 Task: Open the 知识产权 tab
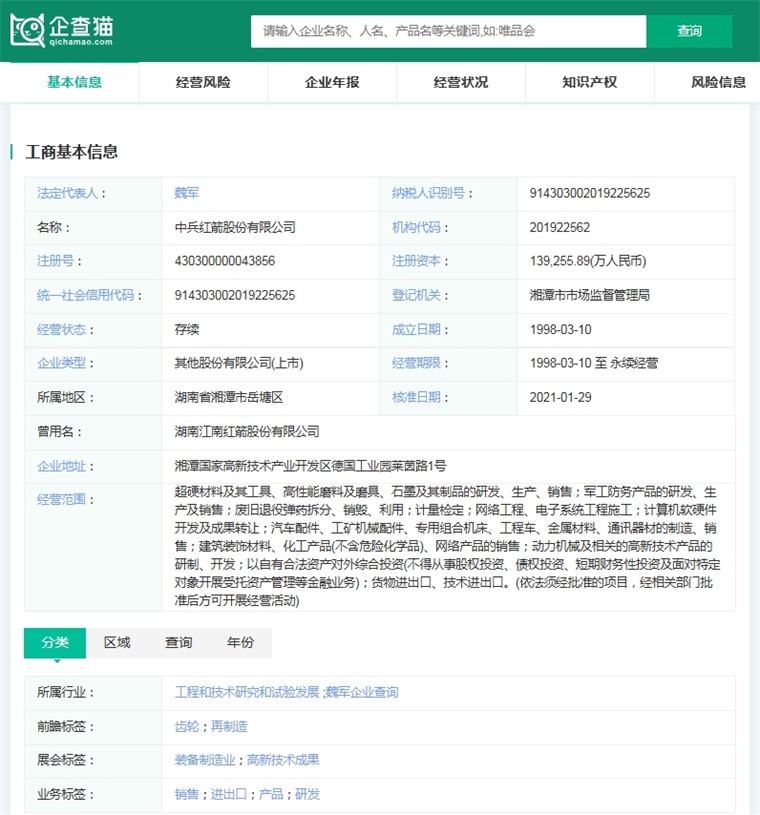[x=589, y=82]
